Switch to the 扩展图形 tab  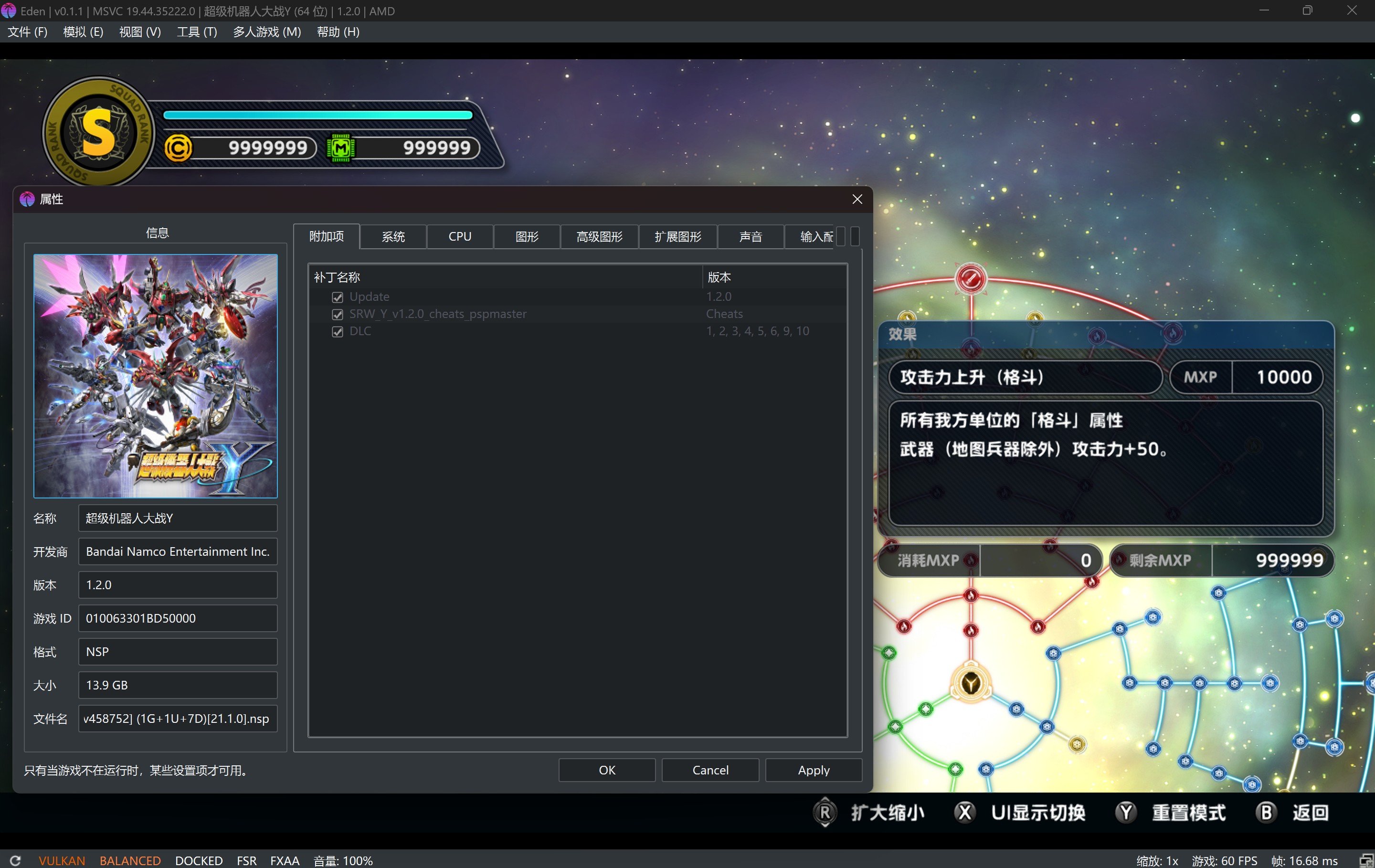pyautogui.click(x=678, y=236)
